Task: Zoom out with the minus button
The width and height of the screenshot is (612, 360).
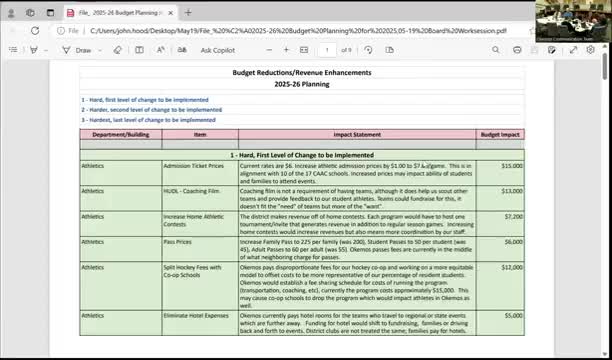Action: [269, 50]
